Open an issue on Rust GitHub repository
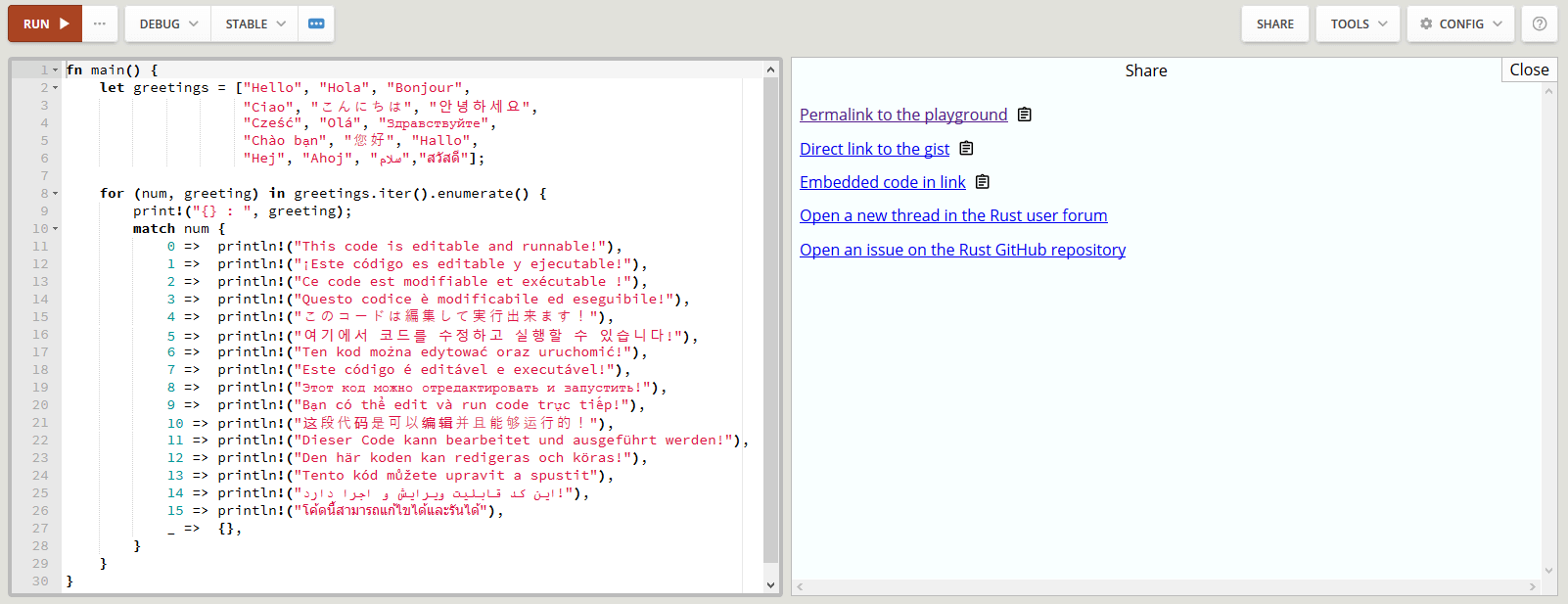This screenshot has height=604, width=1568. pyautogui.click(x=962, y=250)
